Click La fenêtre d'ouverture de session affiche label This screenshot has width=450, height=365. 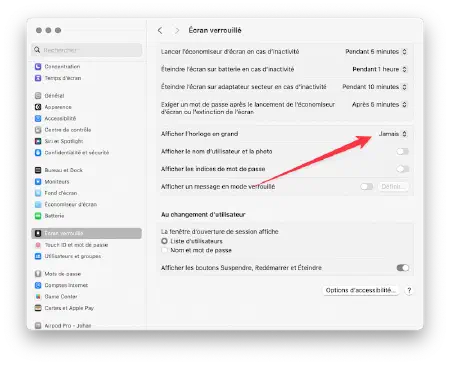click(220, 232)
